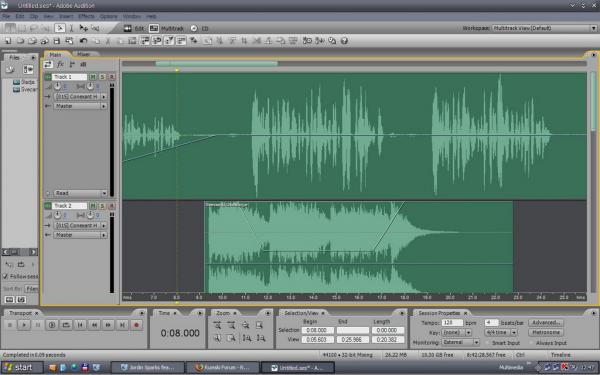Screen dimensions: 600x375
Task: Click Play in the Transport panel
Action: point(24,325)
